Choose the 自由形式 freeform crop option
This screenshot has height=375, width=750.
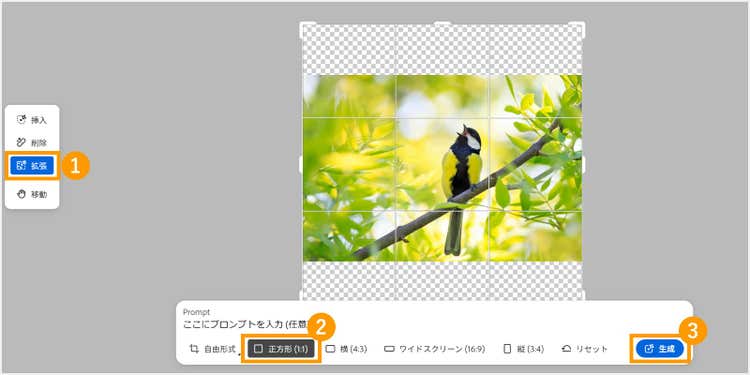coord(212,349)
